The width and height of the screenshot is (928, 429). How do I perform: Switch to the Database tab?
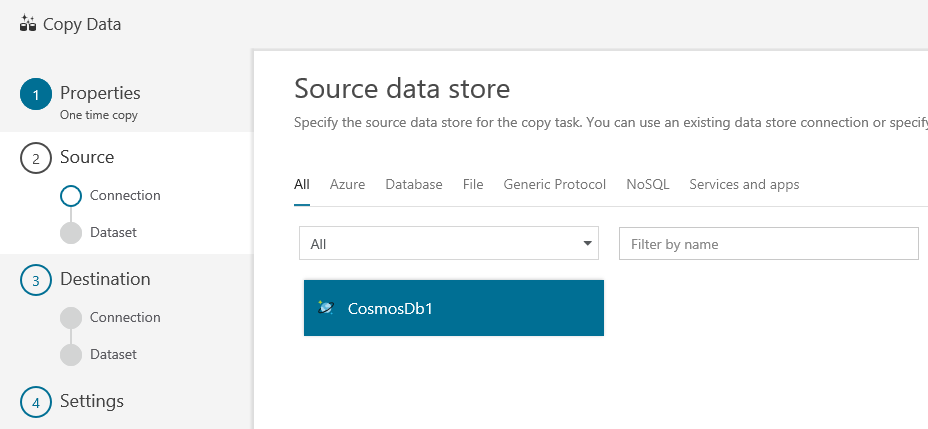tap(414, 185)
